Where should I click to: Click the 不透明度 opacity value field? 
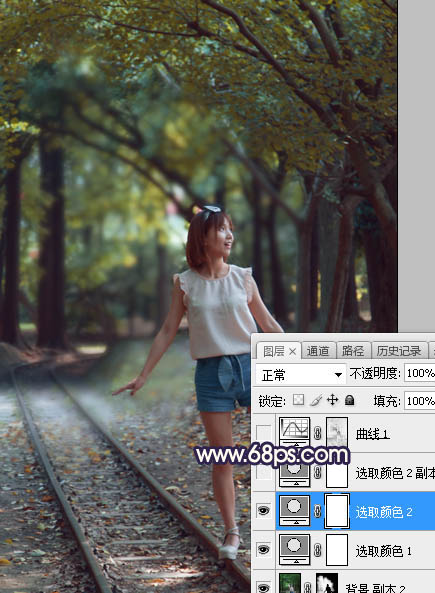pyautogui.click(x=419, y=374)
